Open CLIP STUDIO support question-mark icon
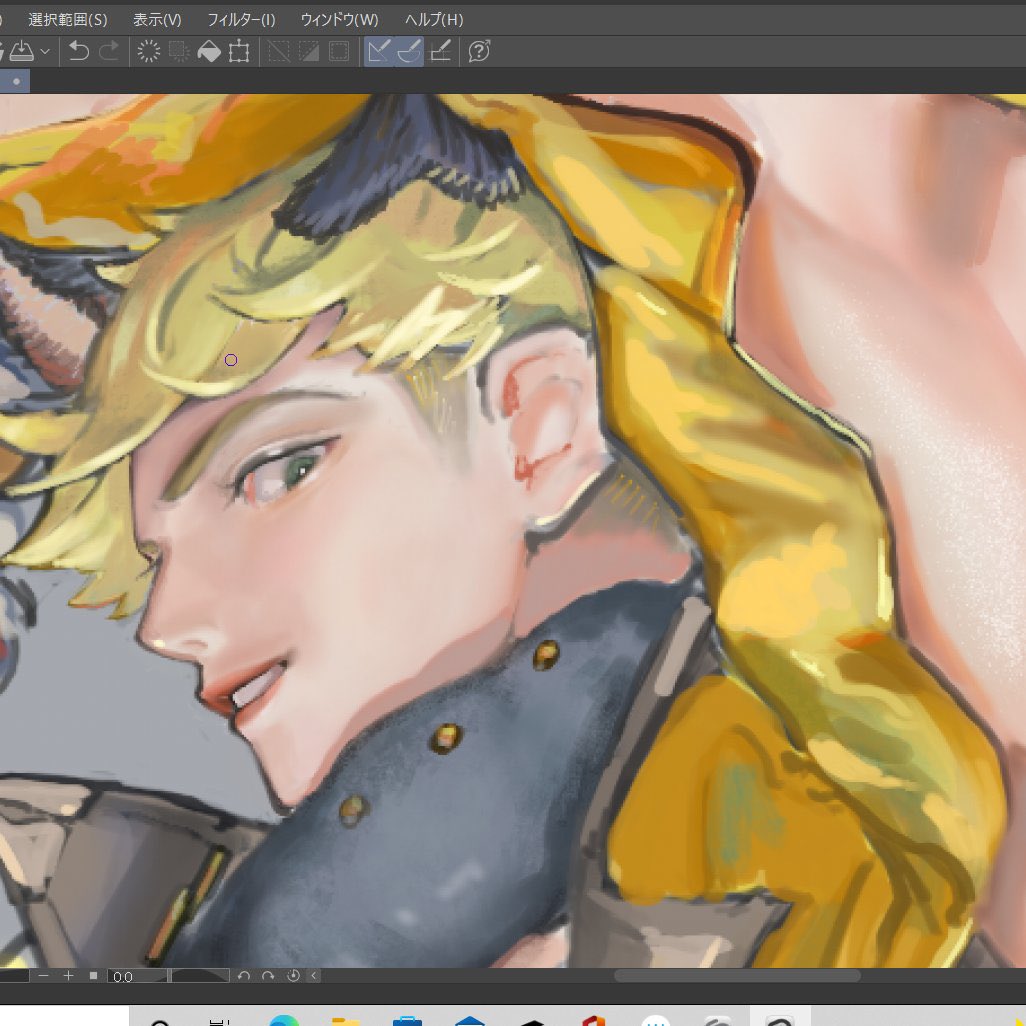 tap(479, 51)
